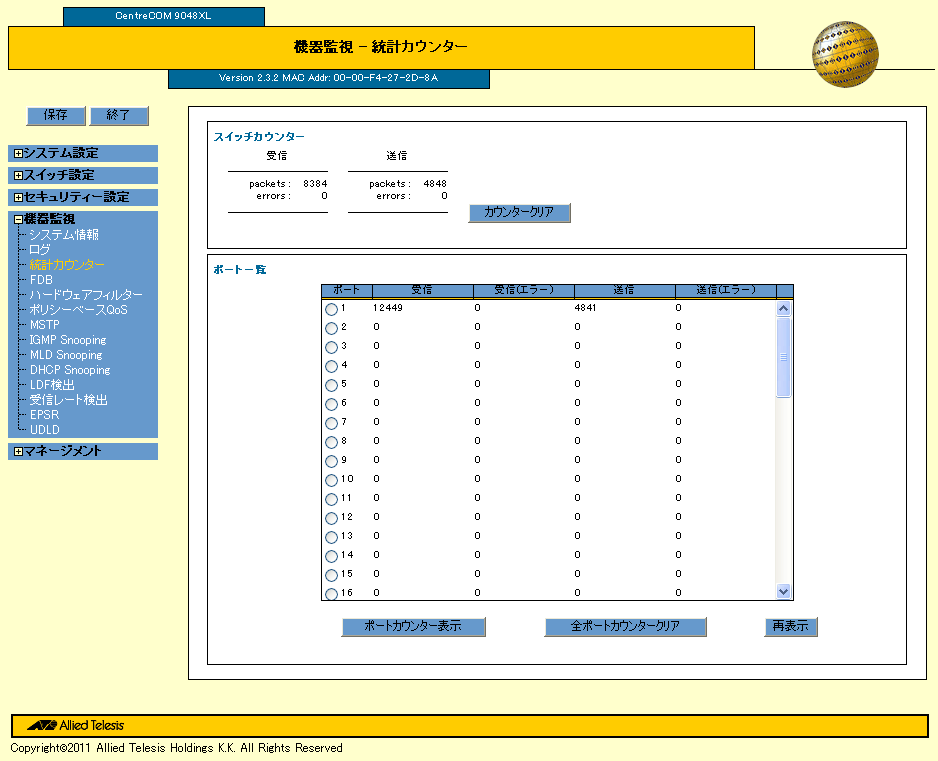Open ハードウェアフィルター in the sidebar
938x761 pixels.
click(86, 295)
